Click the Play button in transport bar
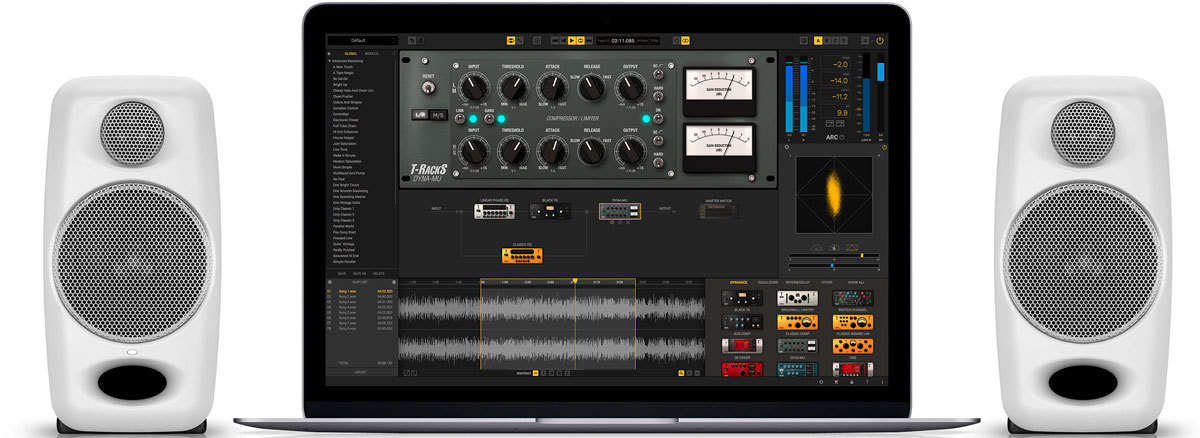 571,41
